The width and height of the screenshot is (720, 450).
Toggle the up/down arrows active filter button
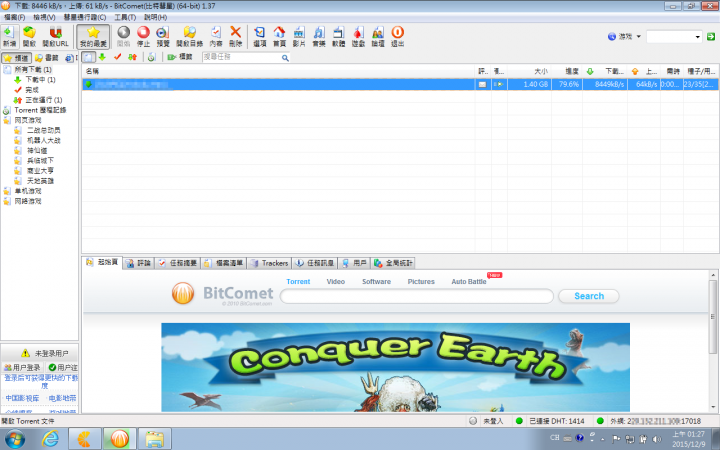[133, 57]
